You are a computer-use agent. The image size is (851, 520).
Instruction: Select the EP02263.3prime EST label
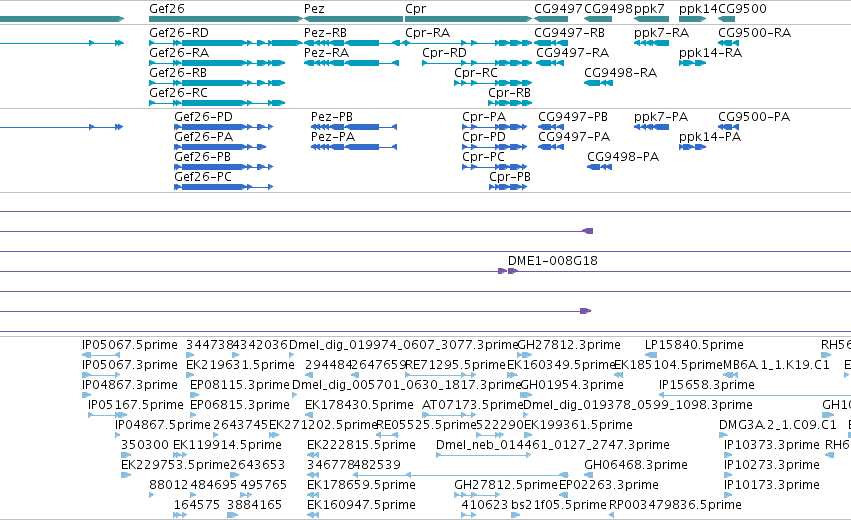point(609,485)
